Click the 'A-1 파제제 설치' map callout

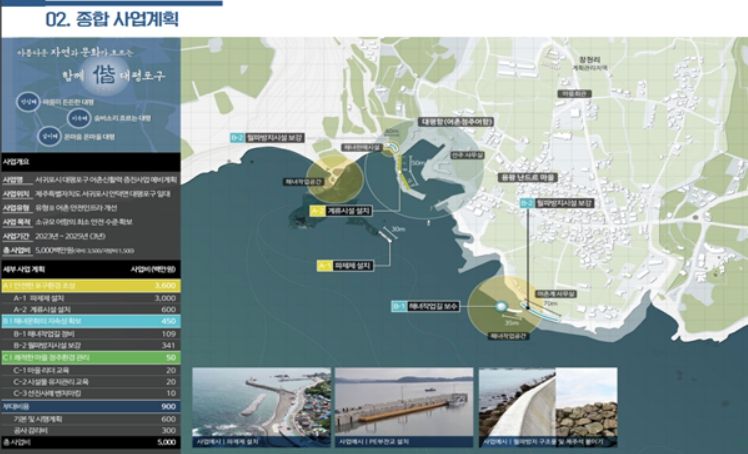(x=345, y=266)
